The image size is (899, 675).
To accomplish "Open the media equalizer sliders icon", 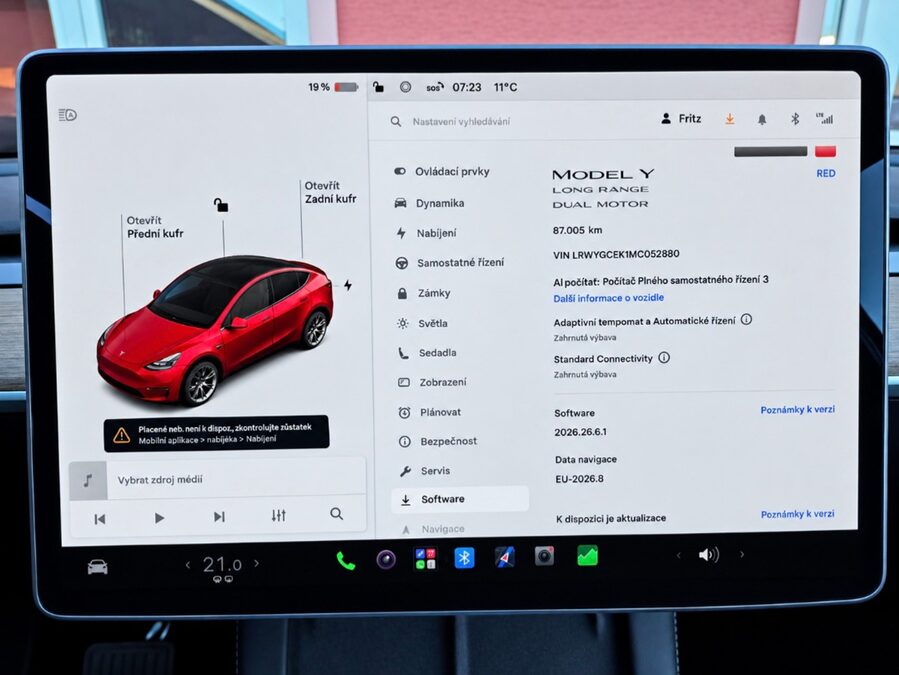I will (279, 516).
